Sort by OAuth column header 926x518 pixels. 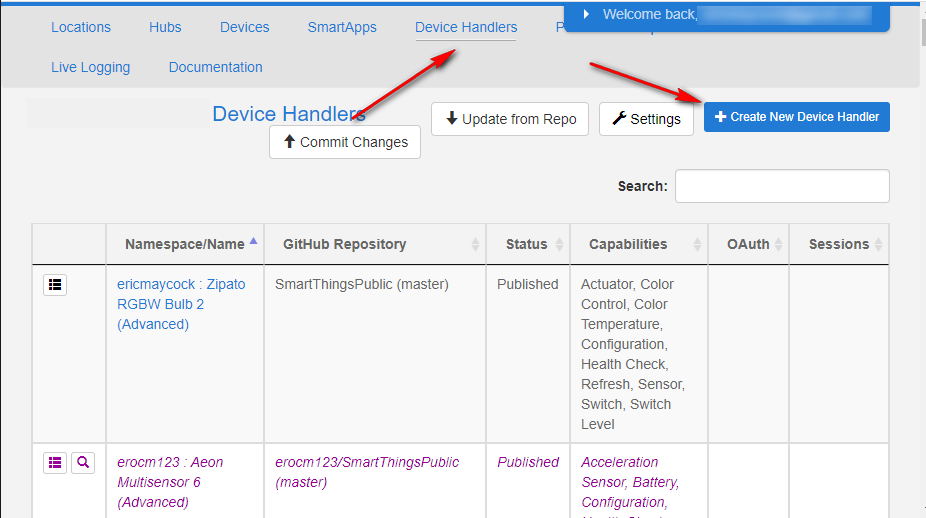point(748,244)
